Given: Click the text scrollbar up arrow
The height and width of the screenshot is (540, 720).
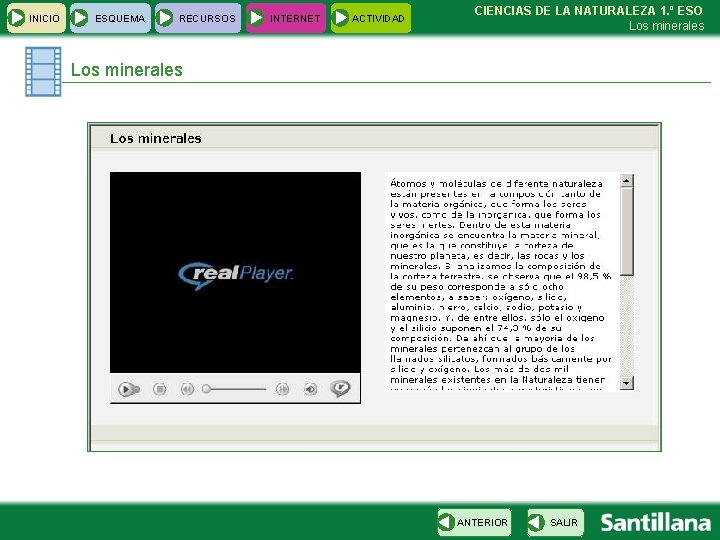Looking at the screenshot, I should click(627, 180).
